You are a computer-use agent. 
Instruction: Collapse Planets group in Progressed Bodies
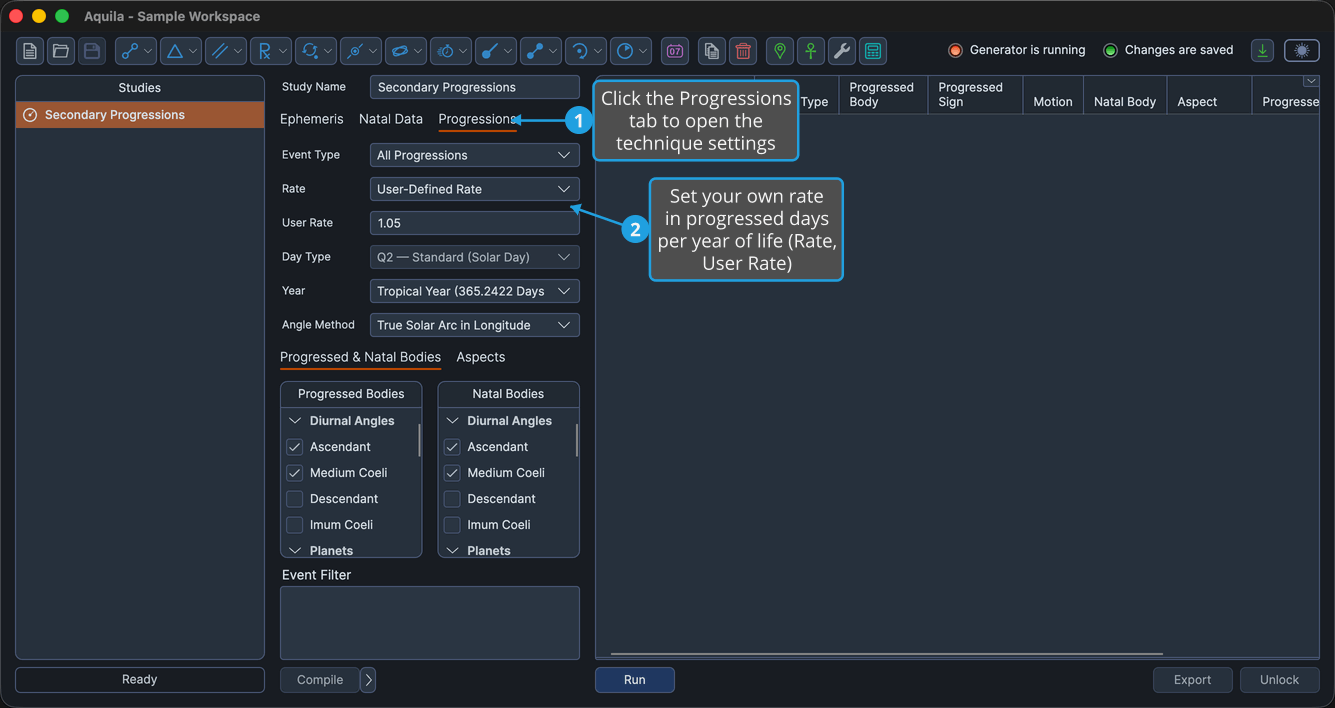click(295, 550)
